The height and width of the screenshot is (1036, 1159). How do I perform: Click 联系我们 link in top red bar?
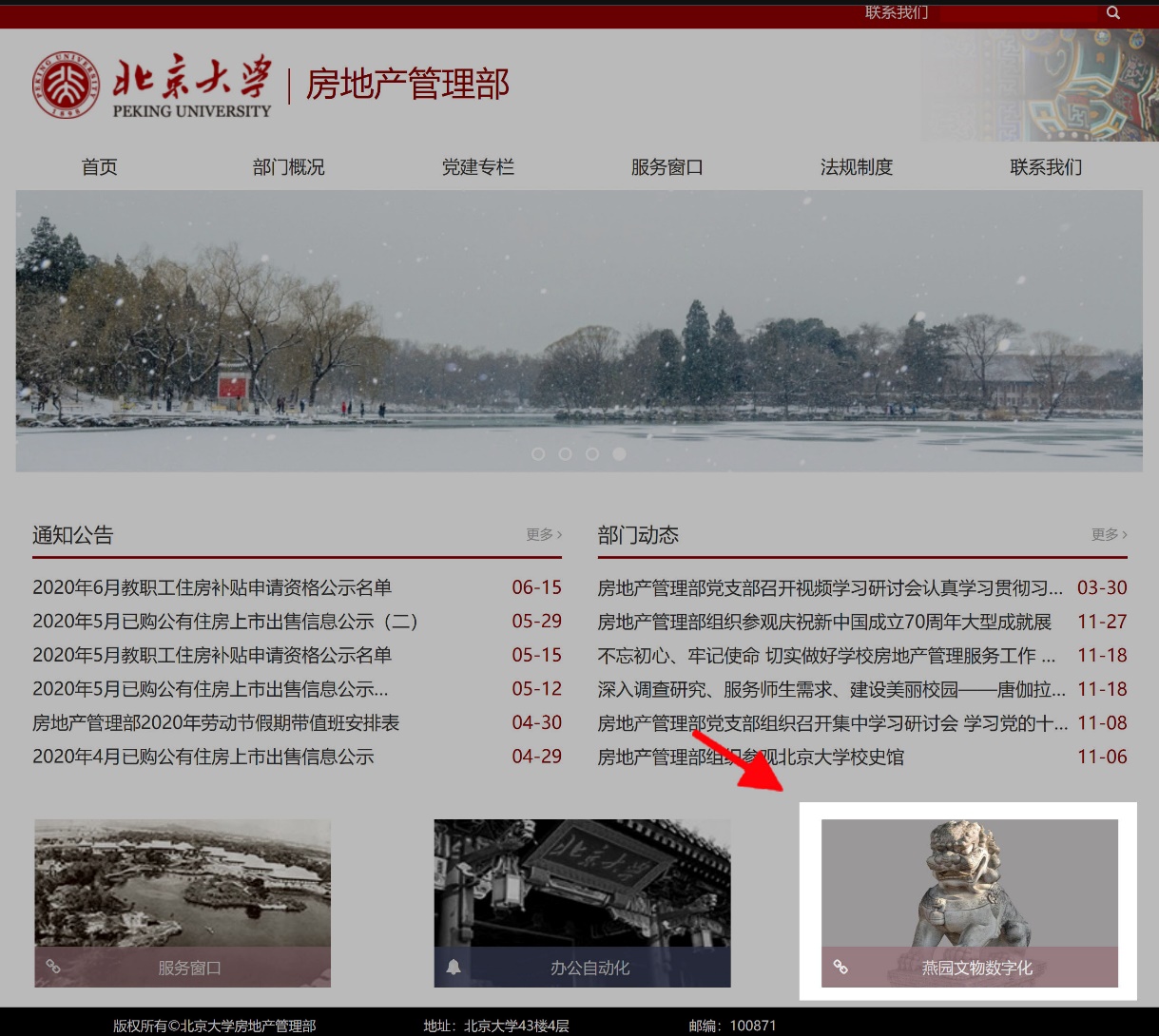point(896,12)
